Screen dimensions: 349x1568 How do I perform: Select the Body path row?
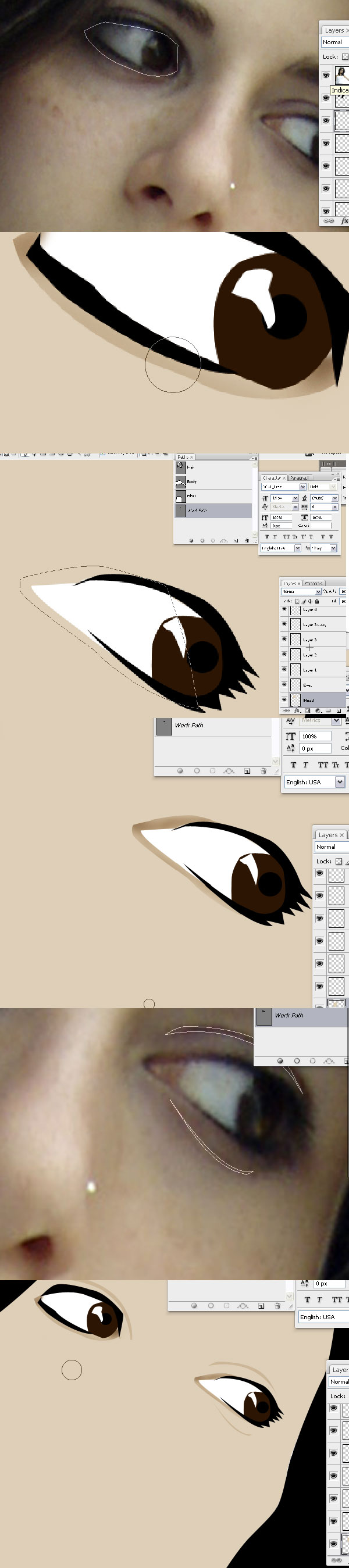coord(213,481)
